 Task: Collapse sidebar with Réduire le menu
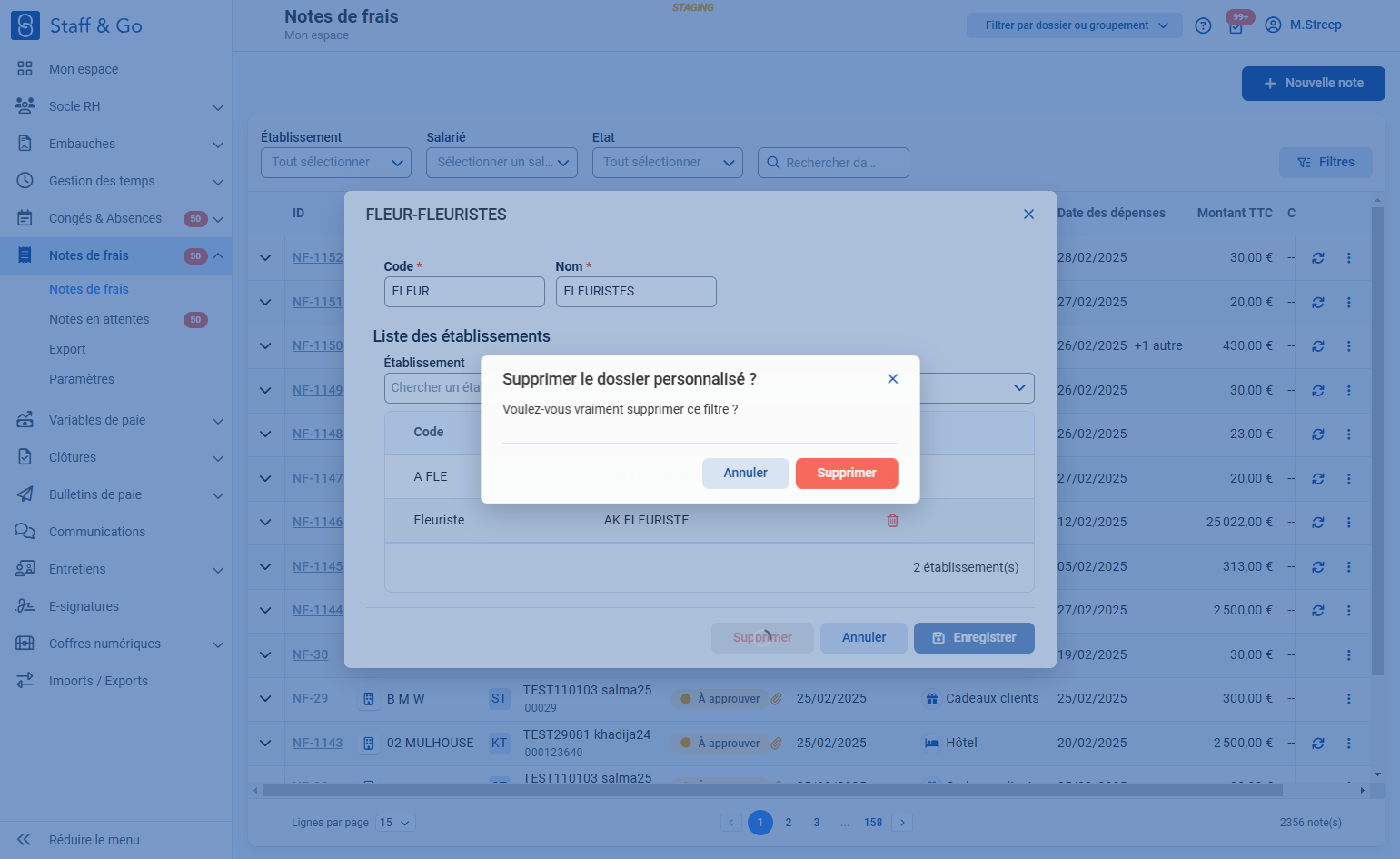click(x=115, y=840)
